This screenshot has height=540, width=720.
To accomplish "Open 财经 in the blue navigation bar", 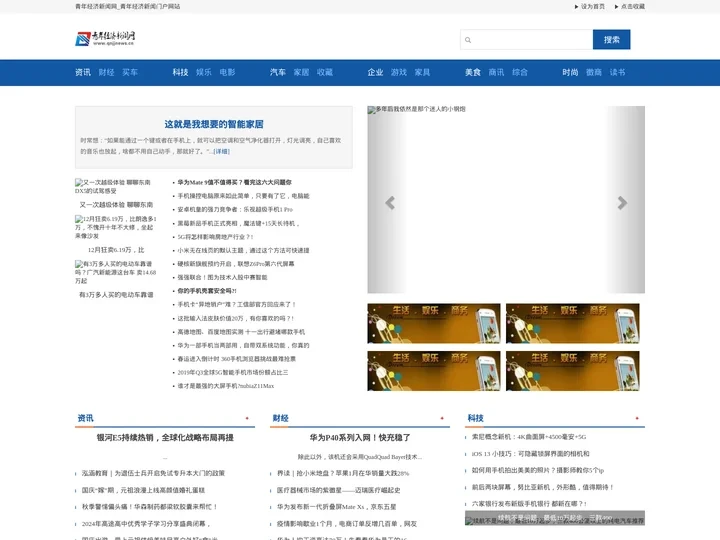I will click(x=107, y=72).
